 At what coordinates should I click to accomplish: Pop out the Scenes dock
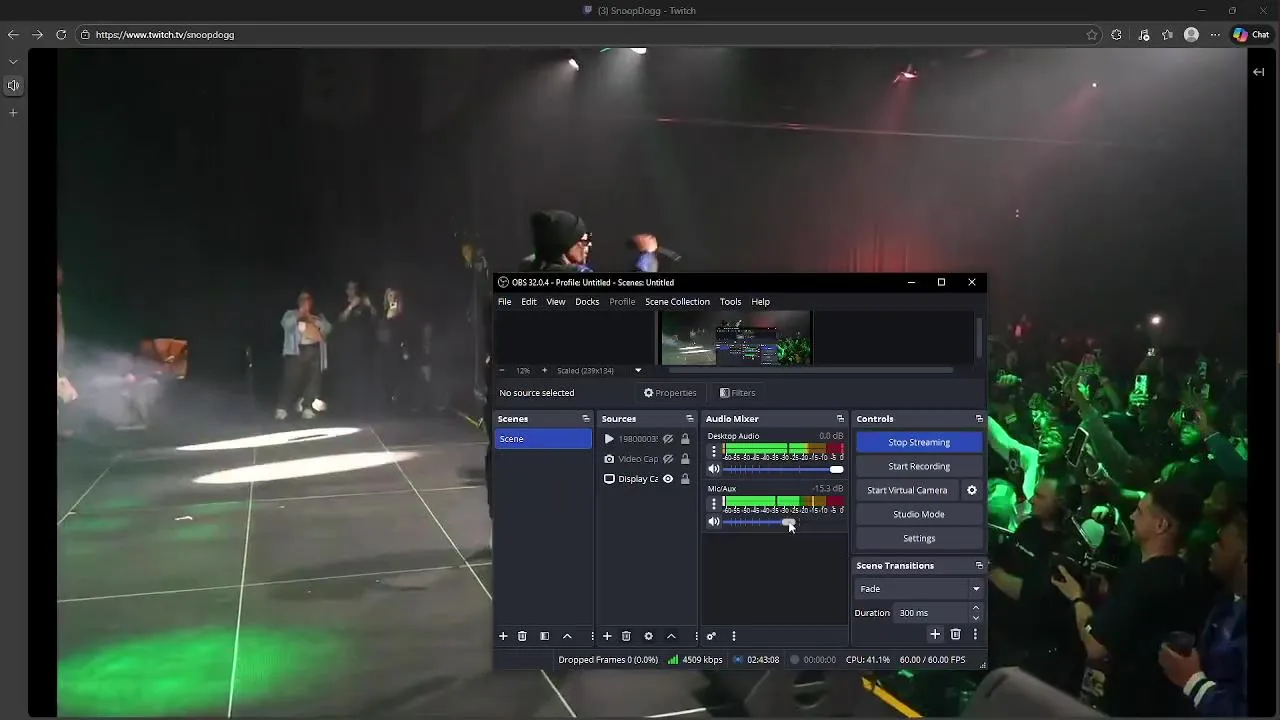pyautogui.click(x=586, y=419)
